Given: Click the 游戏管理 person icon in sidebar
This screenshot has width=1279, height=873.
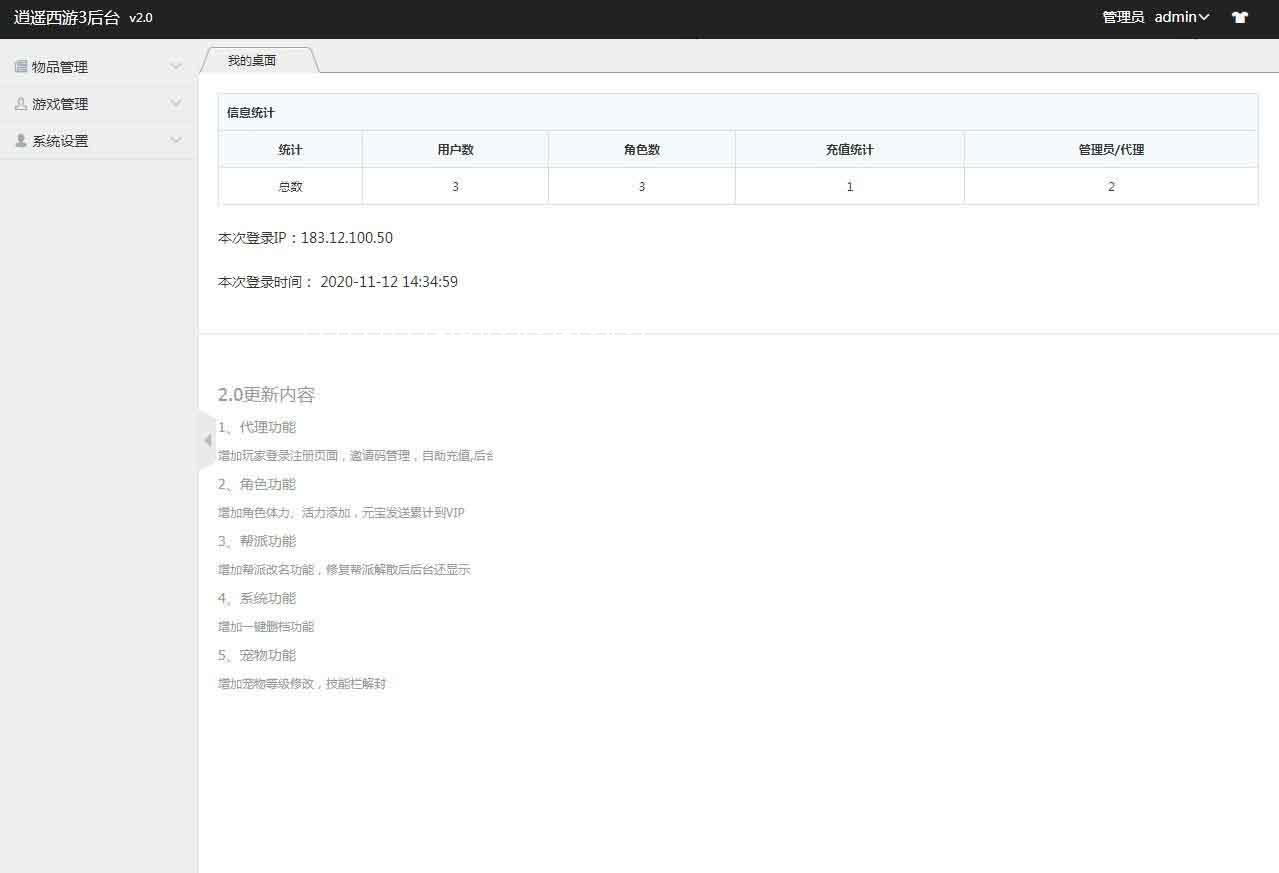Looking at the screenshot, I should click(20, 104).
